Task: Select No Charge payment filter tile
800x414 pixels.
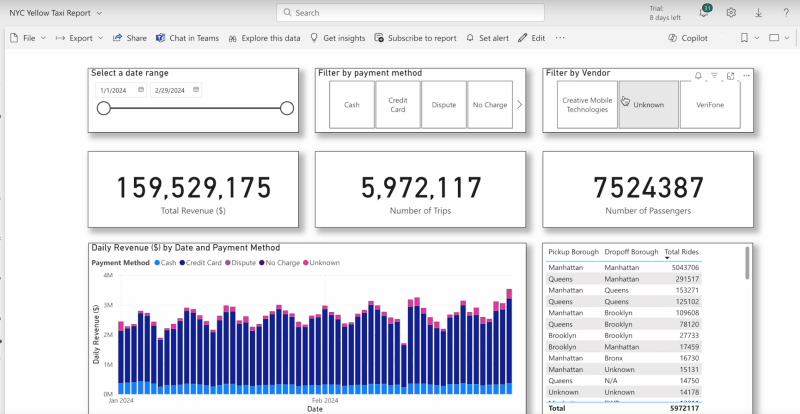Action: coord(490,105)
